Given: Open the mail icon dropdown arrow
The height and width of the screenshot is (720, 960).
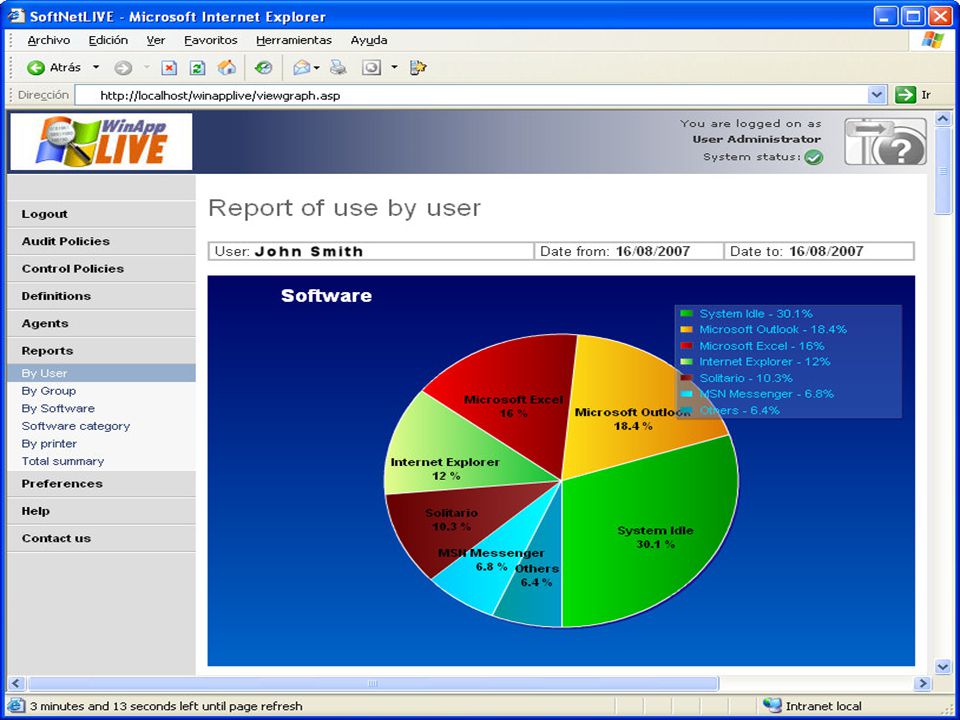Looking at the screenshot, I should pos(317,67).
